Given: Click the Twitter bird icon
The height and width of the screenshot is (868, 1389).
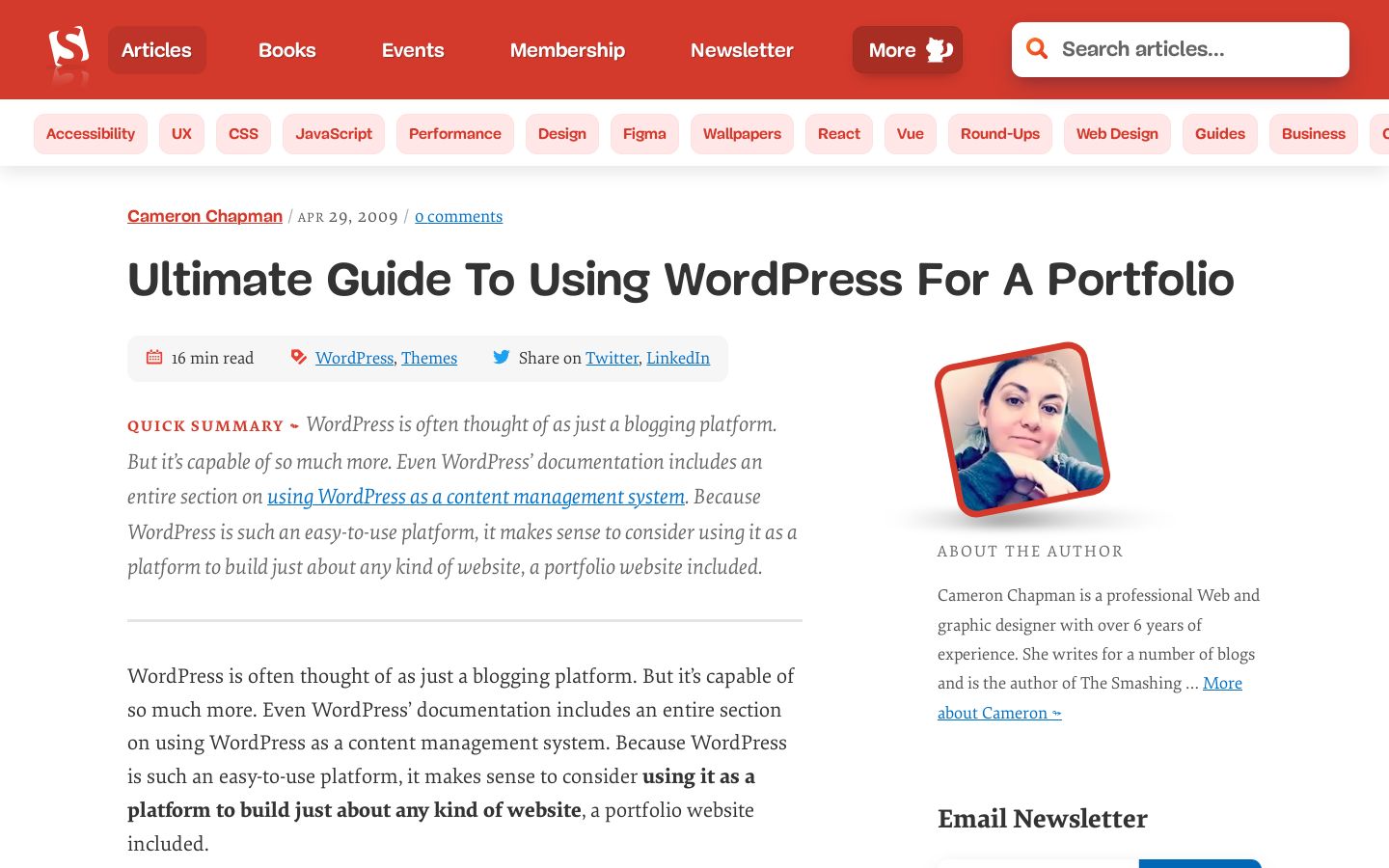Looking at the screenshot, I should pos(502,358).
